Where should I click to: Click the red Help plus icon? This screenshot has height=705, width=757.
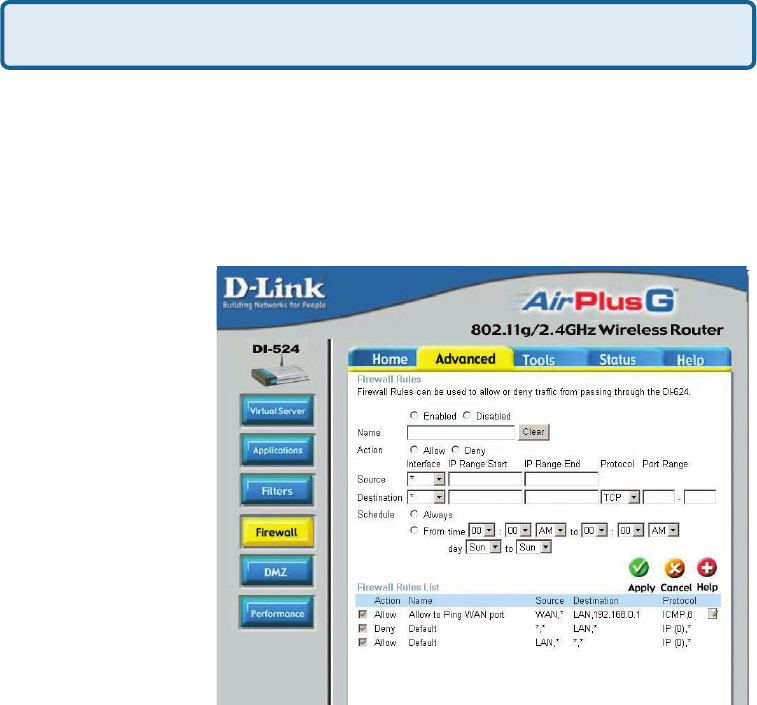[x=707, y=568]
